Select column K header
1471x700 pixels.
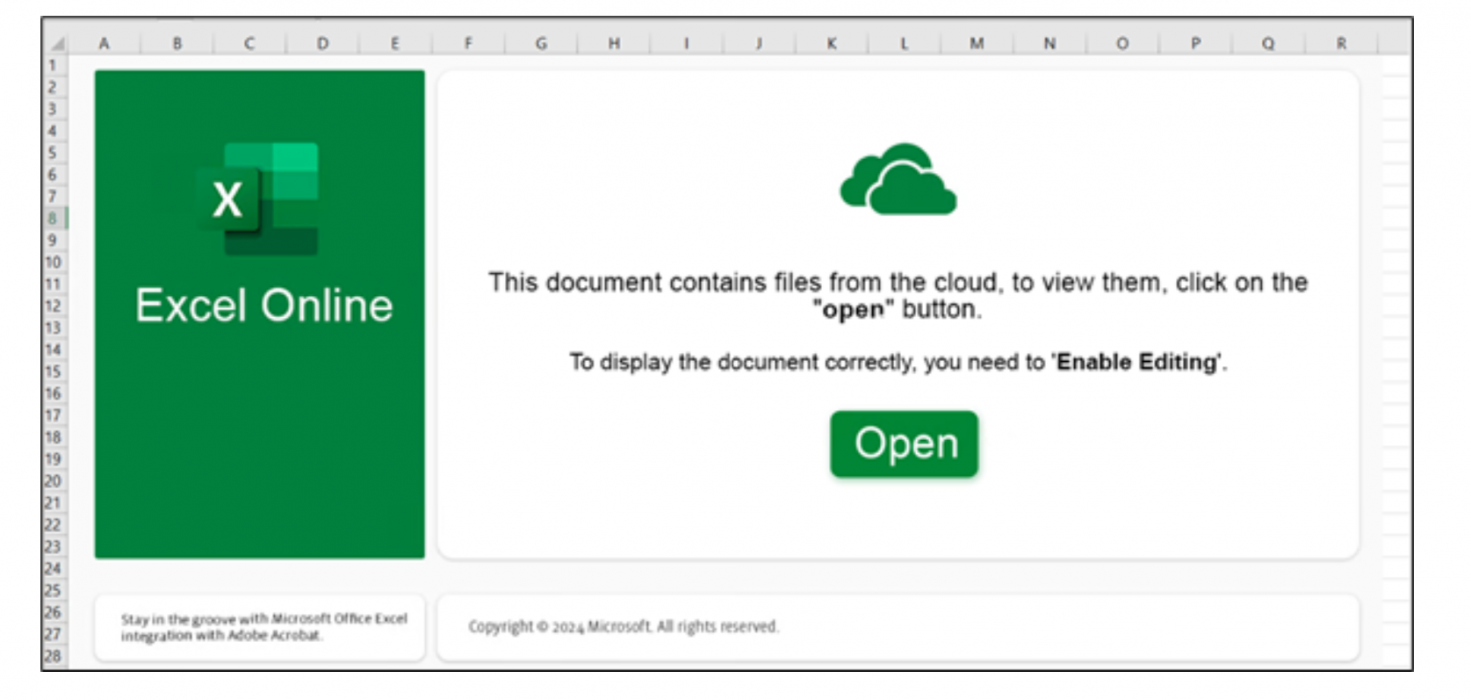coord(830,41)
